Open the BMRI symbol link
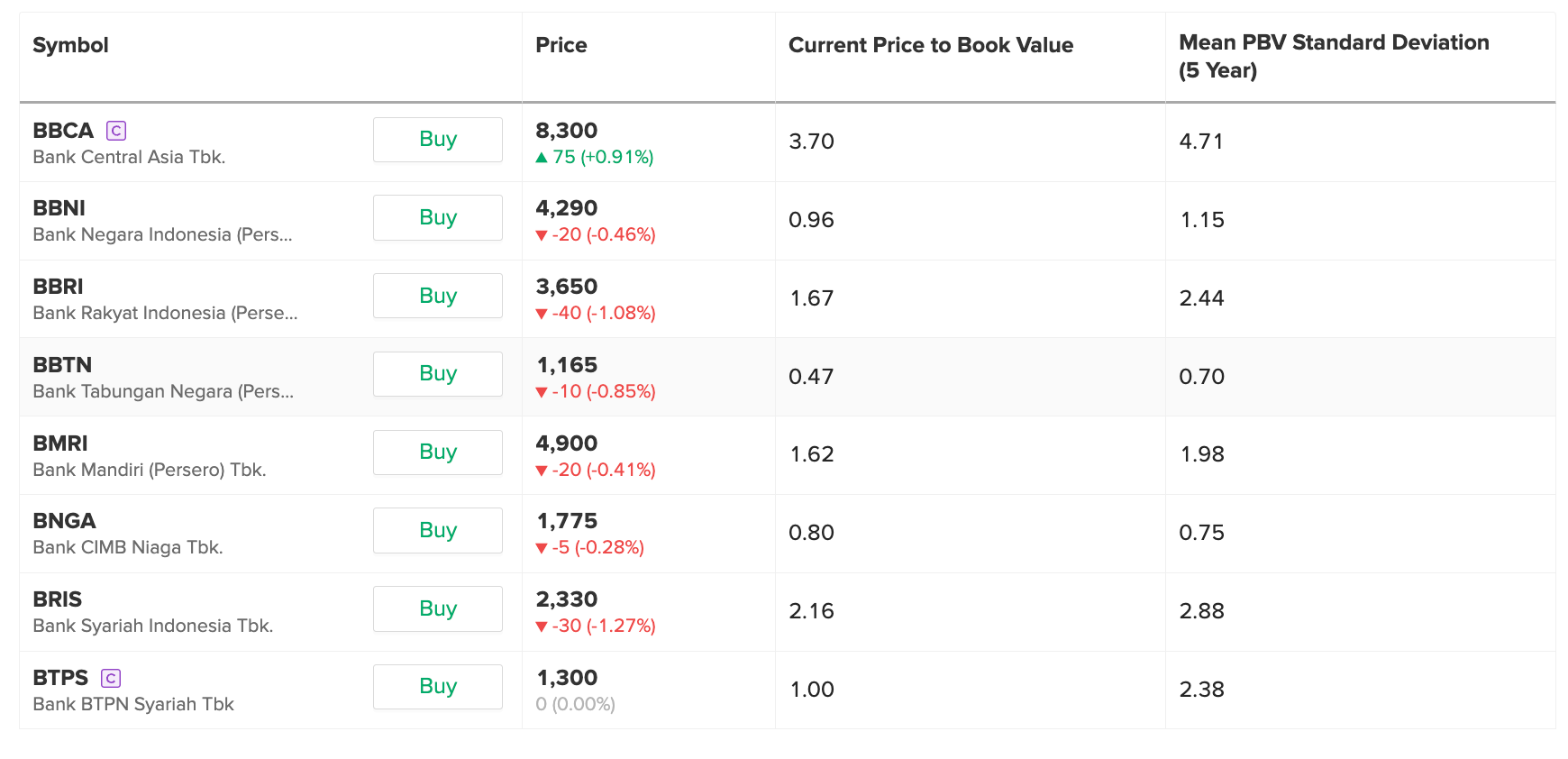The height and width of the screenshot is (759, 1568). click(60, 444)
